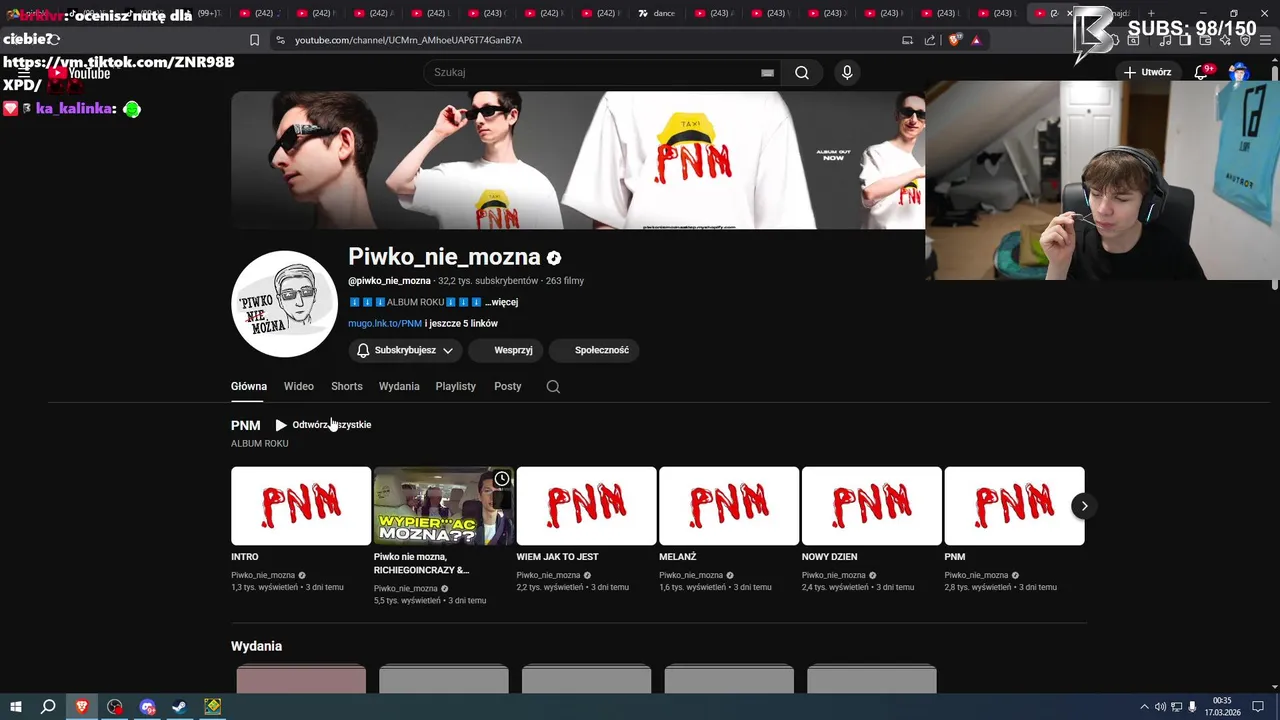This screenshot has width=1280, height=720.
Task: Open the account avatar menu
Action: point(1239,72)
